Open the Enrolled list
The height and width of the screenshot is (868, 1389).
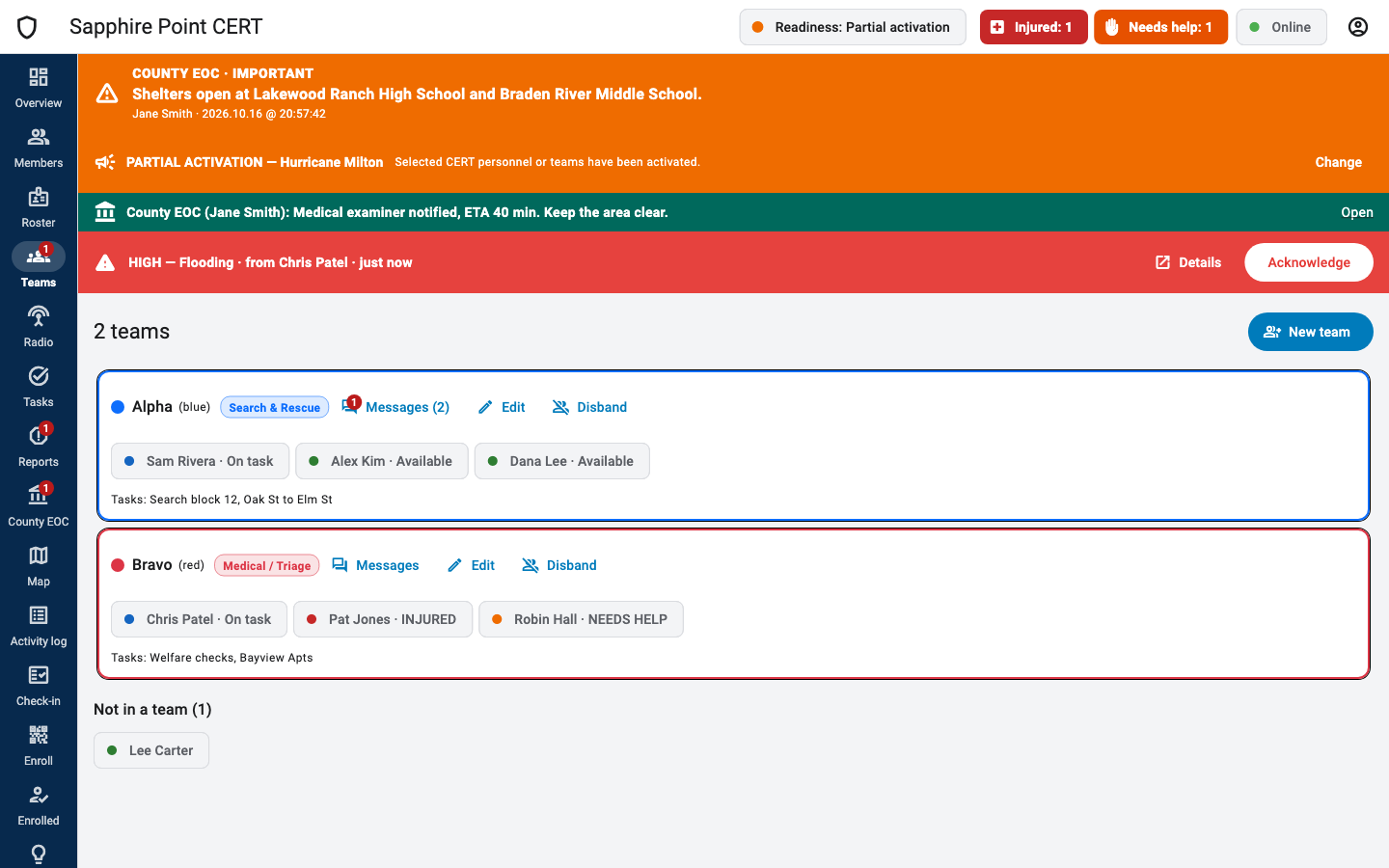(39, 805)
